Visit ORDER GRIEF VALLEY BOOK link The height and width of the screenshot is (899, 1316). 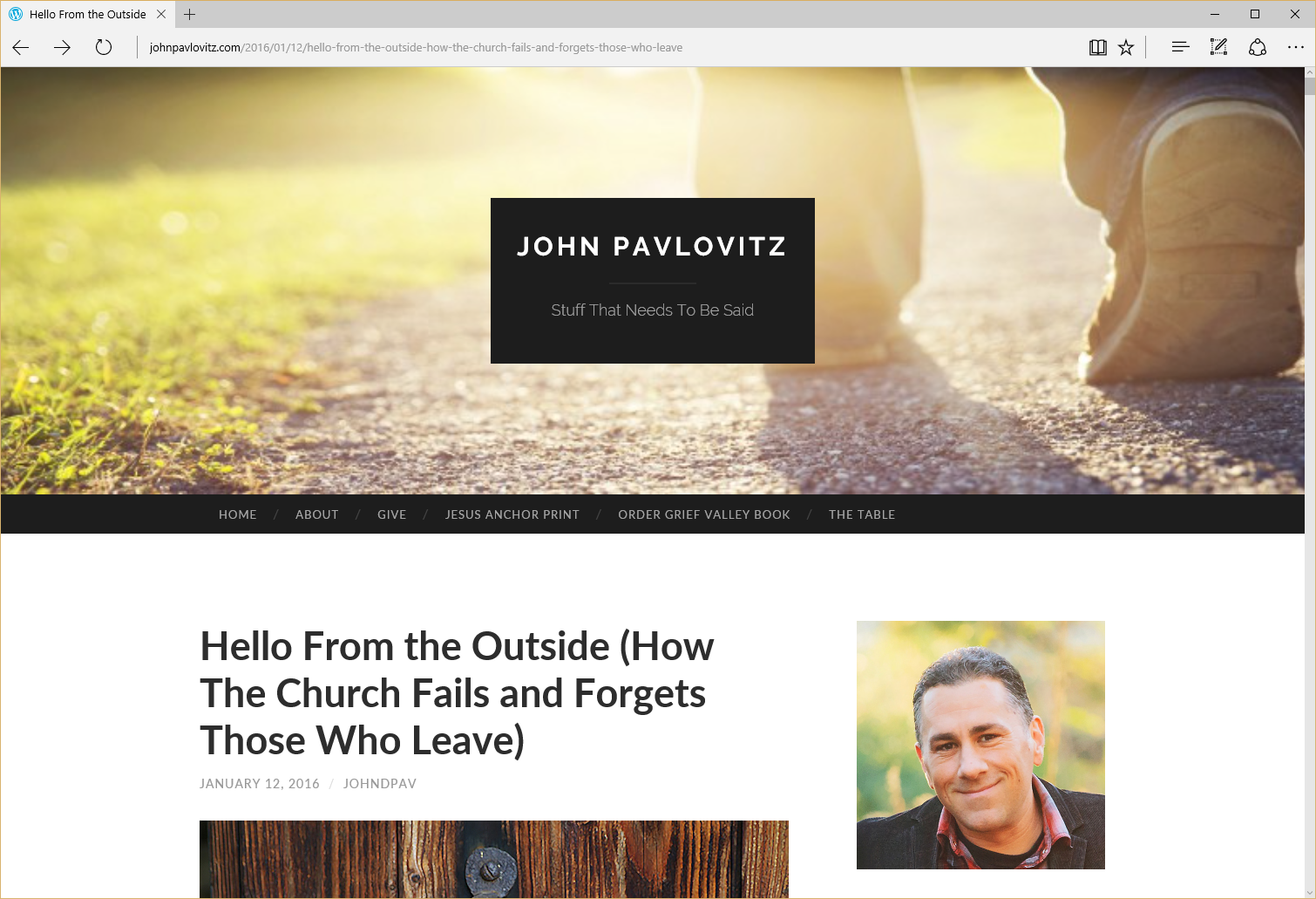(x=704, y=514)
